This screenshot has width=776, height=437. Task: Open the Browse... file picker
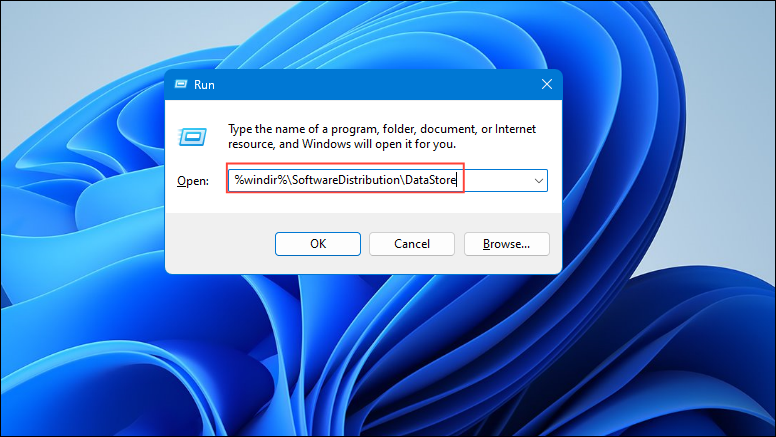506,244
